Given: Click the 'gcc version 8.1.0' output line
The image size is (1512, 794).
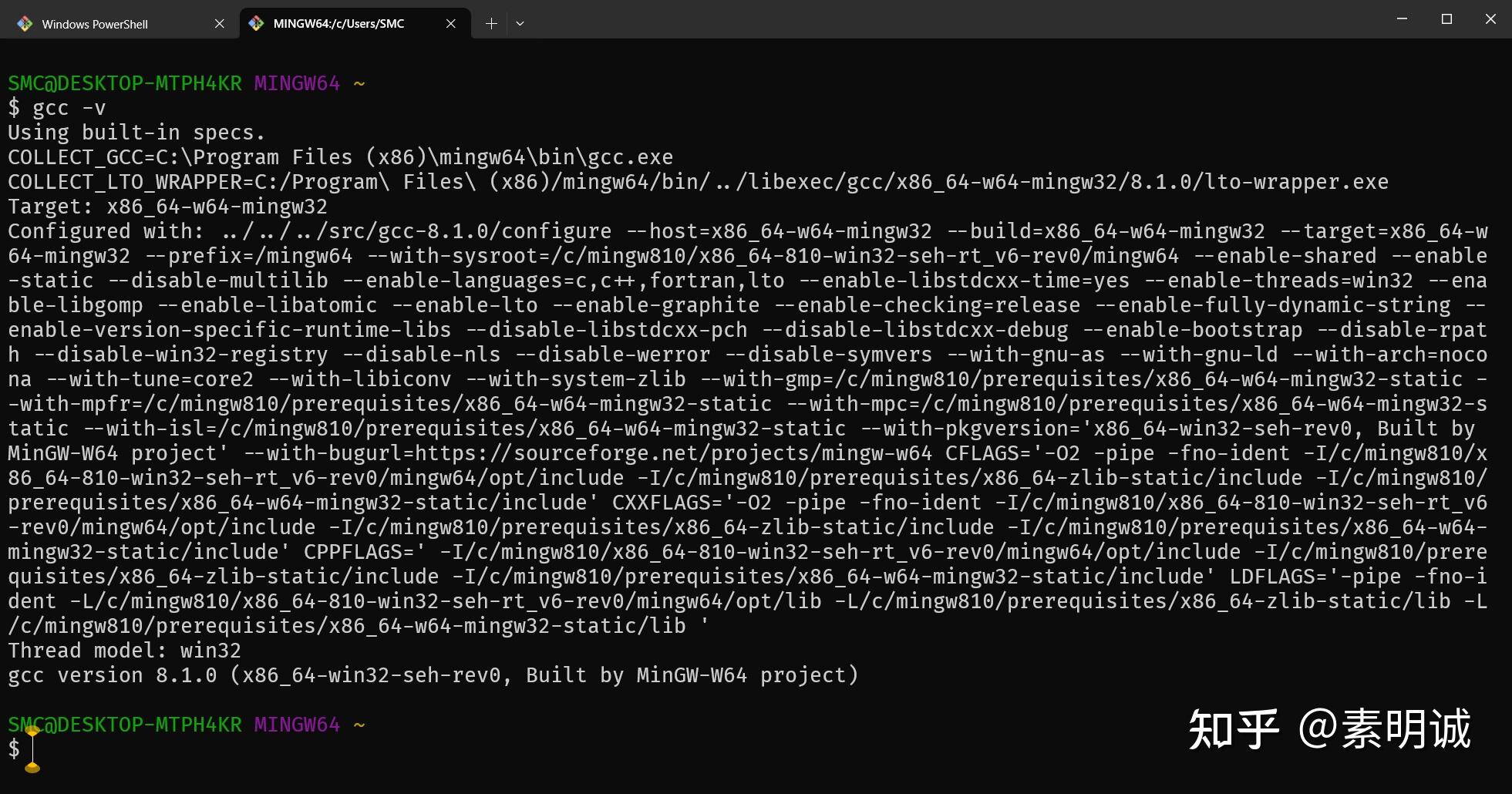Looking at the screenshot, I should (x=432, y=675).
